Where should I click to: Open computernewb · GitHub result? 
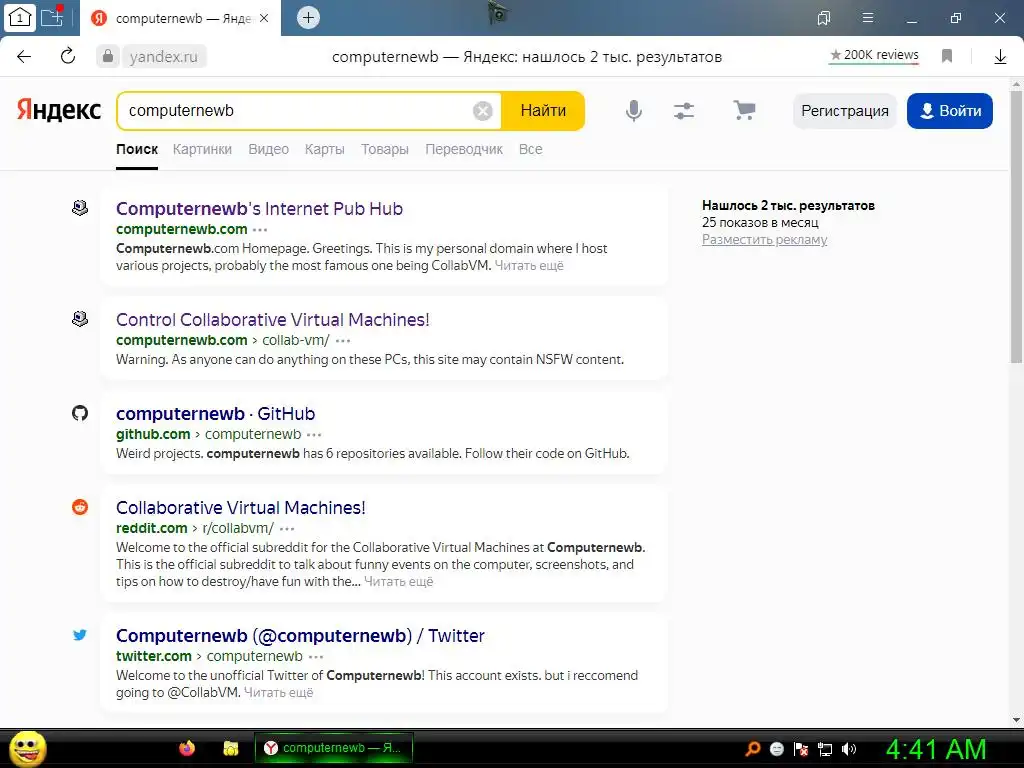[x=216, y=413]
